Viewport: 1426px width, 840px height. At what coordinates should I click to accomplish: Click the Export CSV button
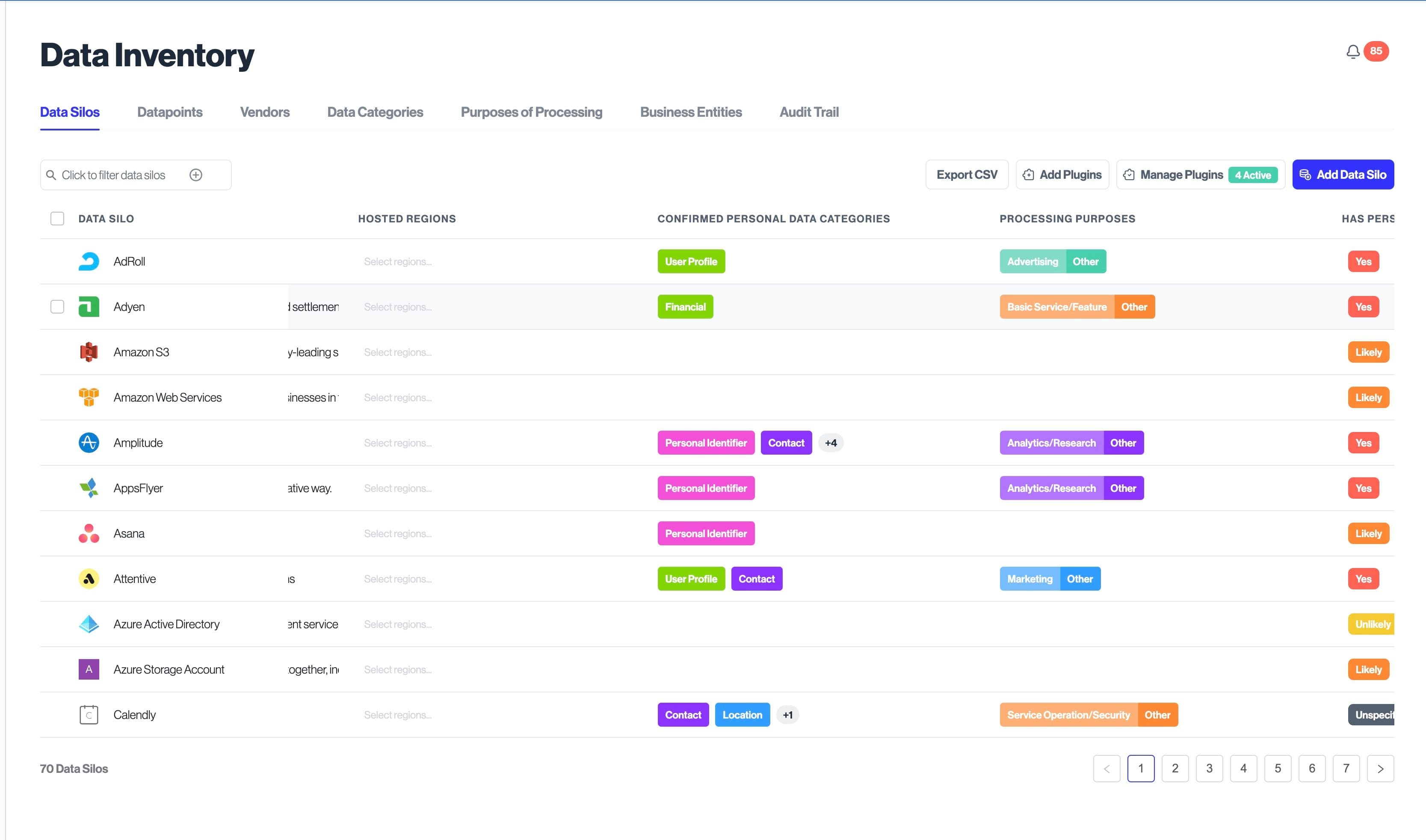pyautogui.click(x=967, y=175)
